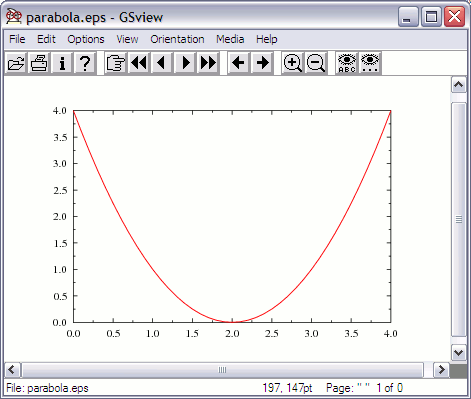This screenshot has width=471, height=399.
Task: Show file info with the 'i' icon
Action: click(62, 63)
